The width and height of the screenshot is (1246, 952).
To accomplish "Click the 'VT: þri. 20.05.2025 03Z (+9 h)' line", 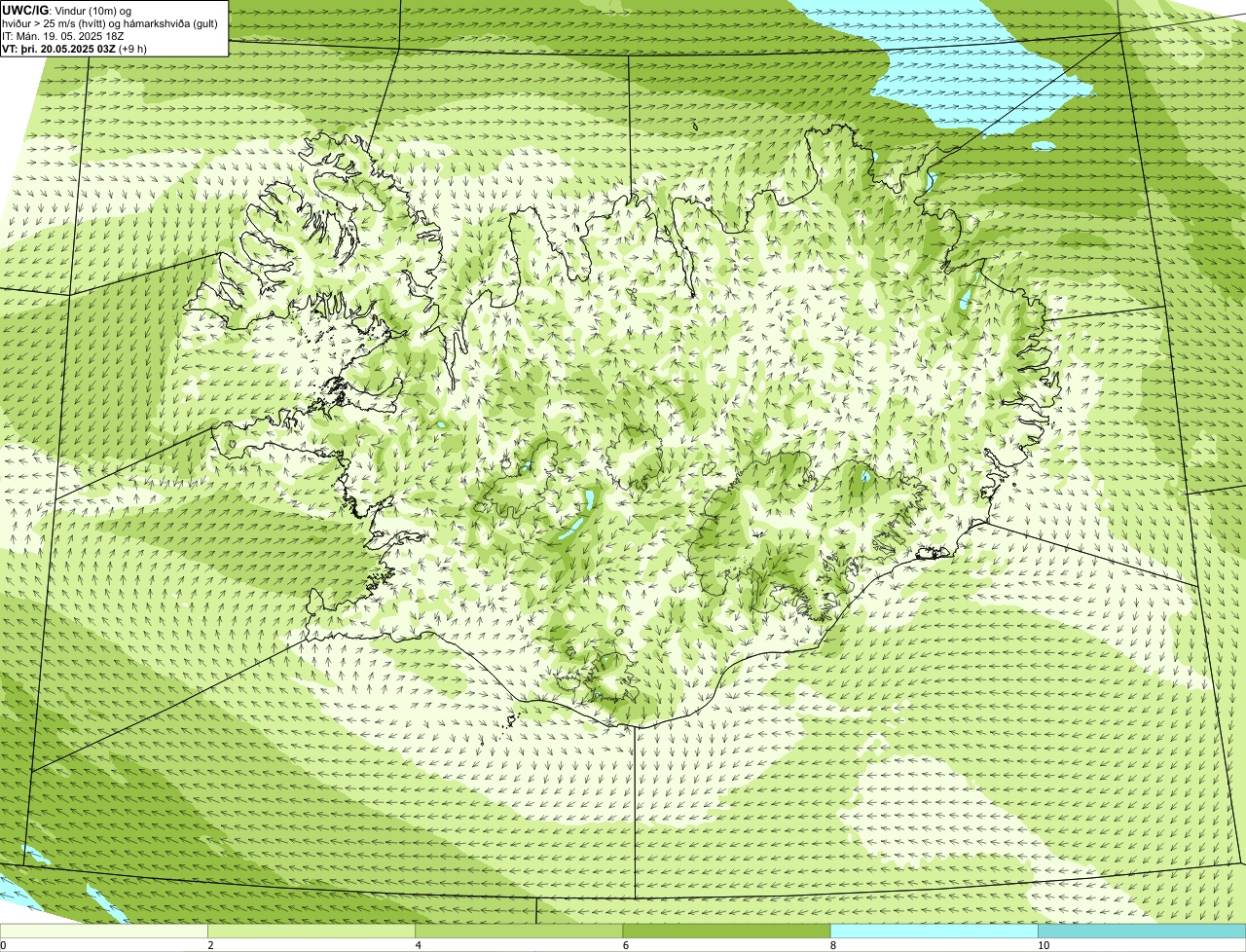I will coord(75,48).
